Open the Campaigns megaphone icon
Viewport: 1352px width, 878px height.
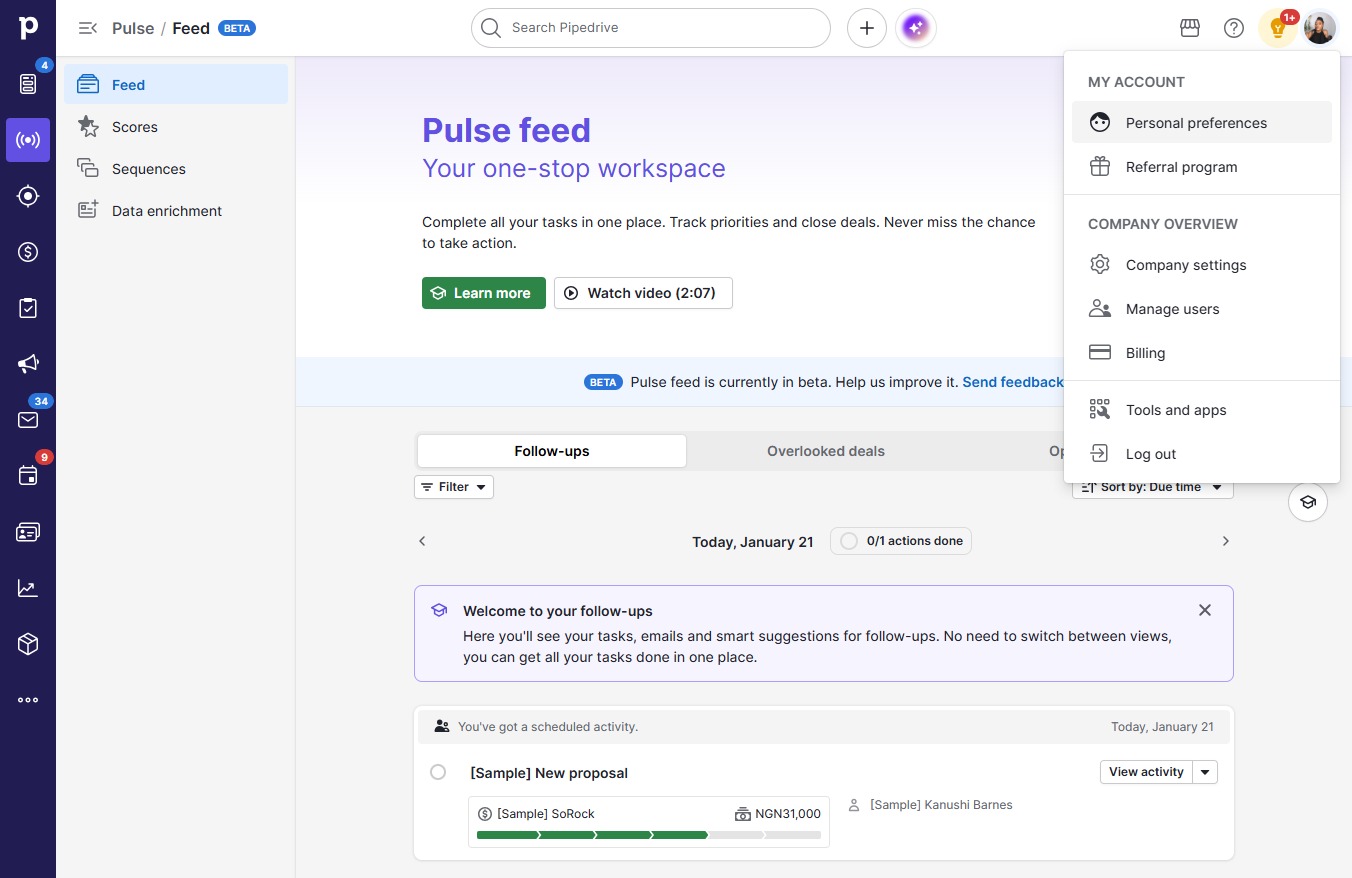[x=28, y=364]
